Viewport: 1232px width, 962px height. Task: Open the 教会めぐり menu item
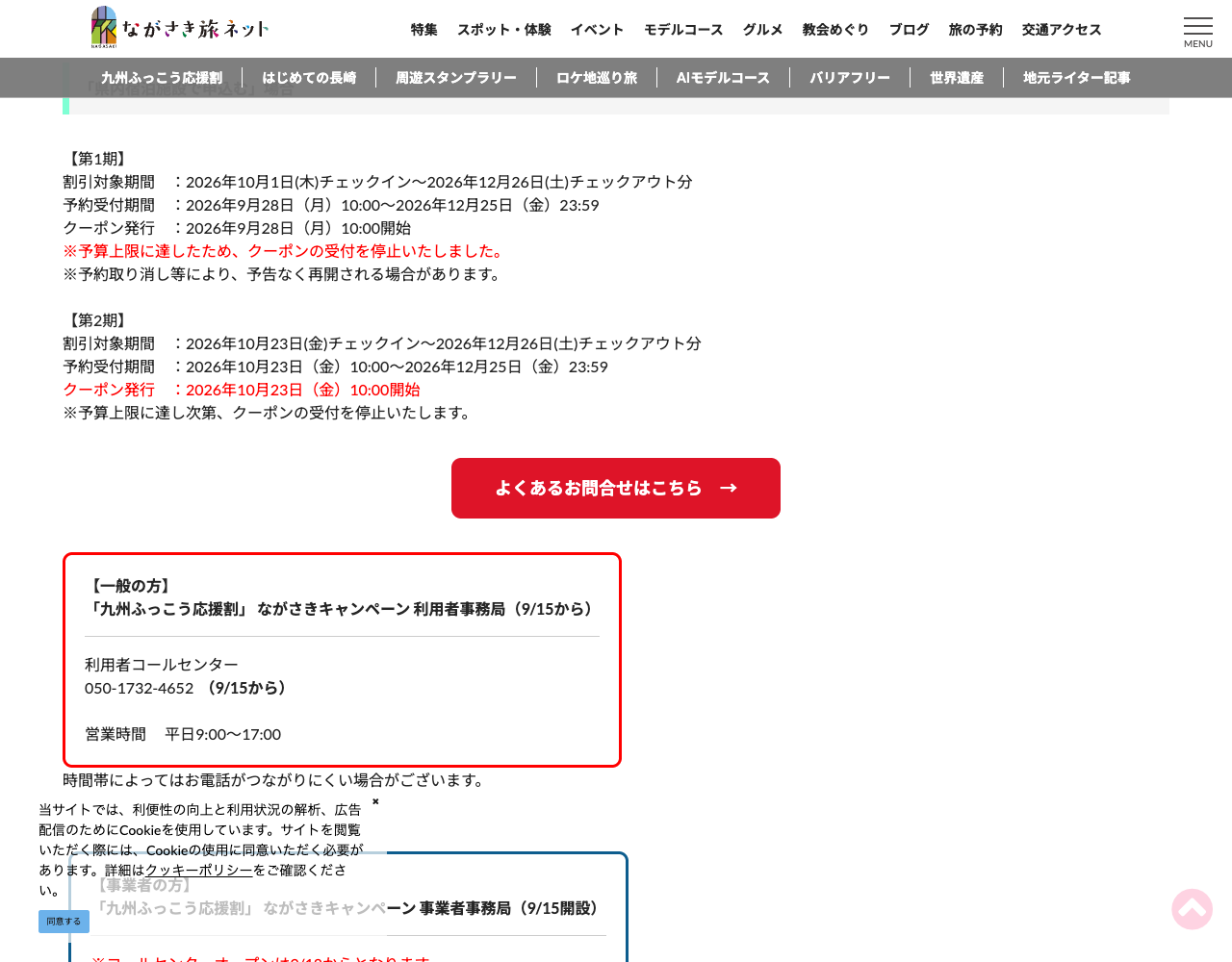[836, 30]
